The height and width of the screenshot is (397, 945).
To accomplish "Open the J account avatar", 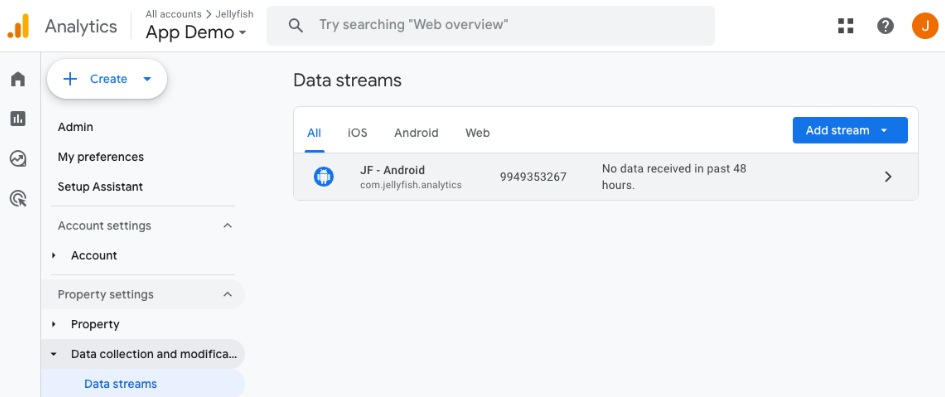I will pos(925,26).
